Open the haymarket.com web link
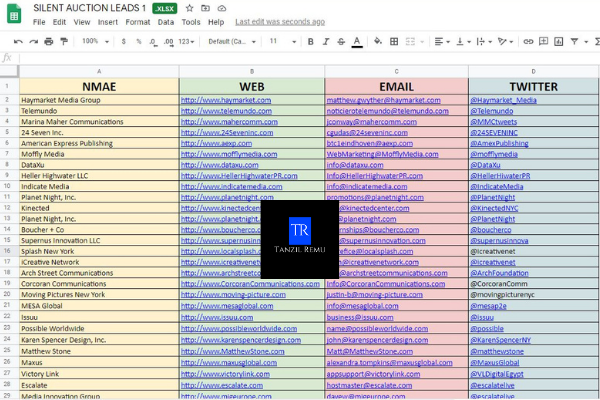 (x=215, y=101)
